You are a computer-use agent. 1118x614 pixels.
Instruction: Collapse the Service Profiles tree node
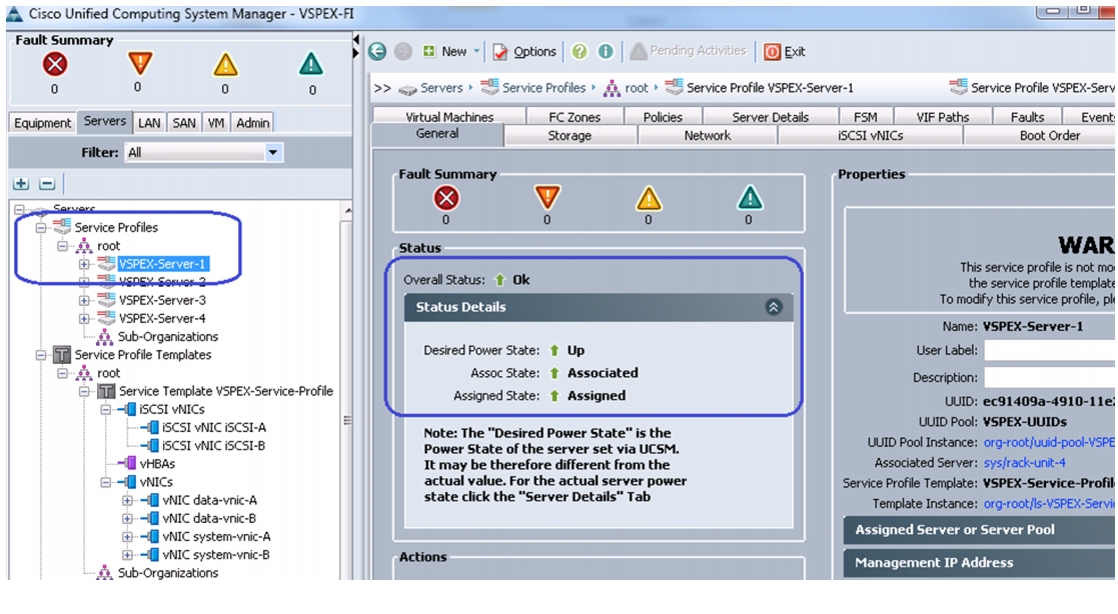pyautogui.click(x=41, y=227)
